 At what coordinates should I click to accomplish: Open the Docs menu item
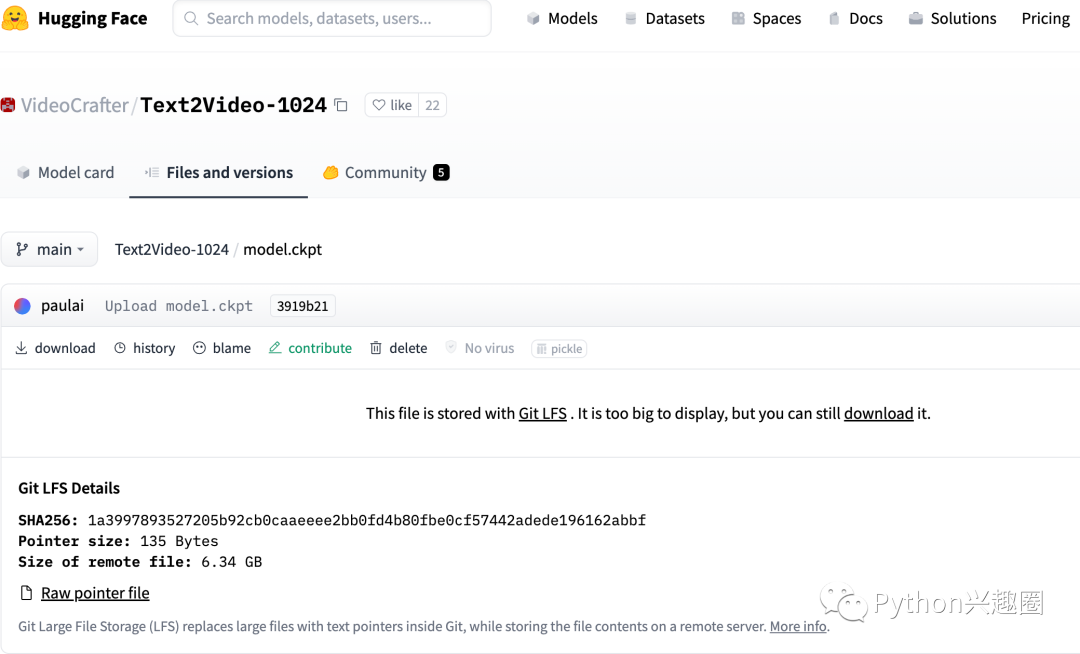tap(855, 19)
